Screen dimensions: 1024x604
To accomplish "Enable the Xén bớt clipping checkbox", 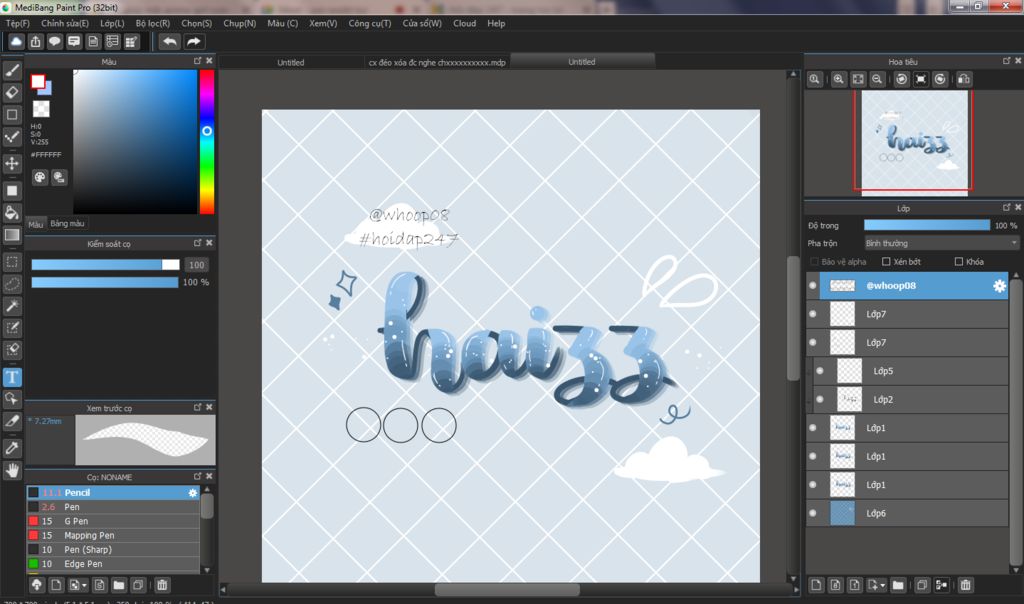I will pos(886,261).
